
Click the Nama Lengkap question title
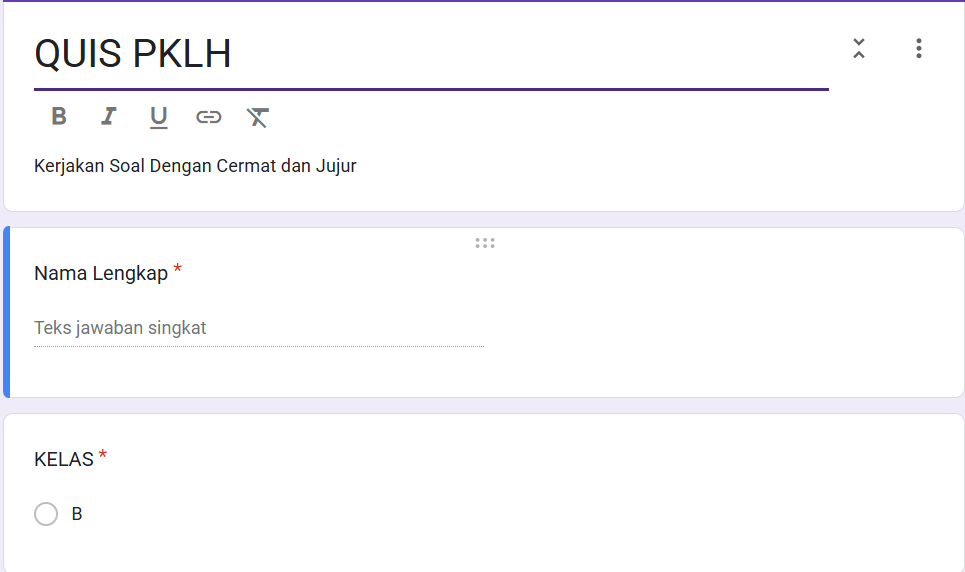pos(101,273)
